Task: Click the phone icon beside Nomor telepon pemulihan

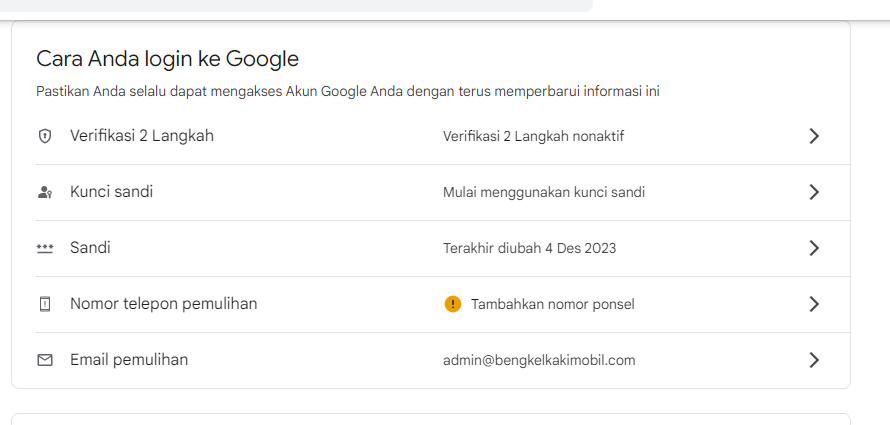Action: pyautogui.click(x=44, y=304)
